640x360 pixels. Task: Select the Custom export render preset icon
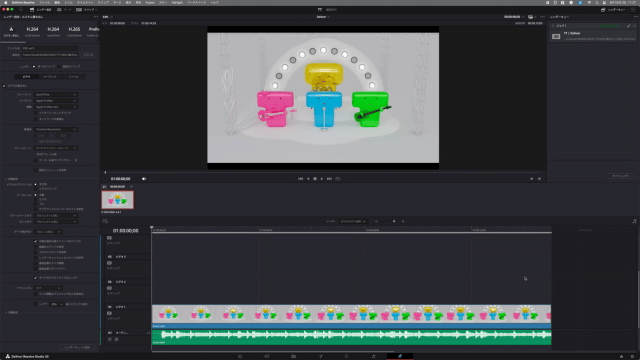pyautogui.click(x=11, y=29)
